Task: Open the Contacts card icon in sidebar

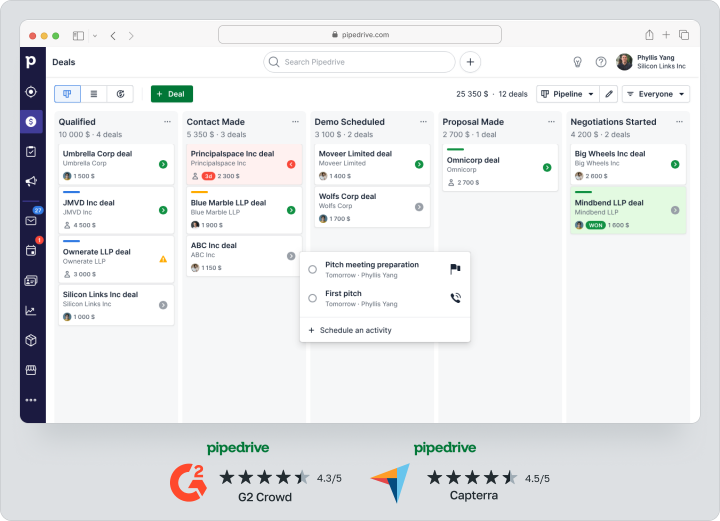Action: 31,280
